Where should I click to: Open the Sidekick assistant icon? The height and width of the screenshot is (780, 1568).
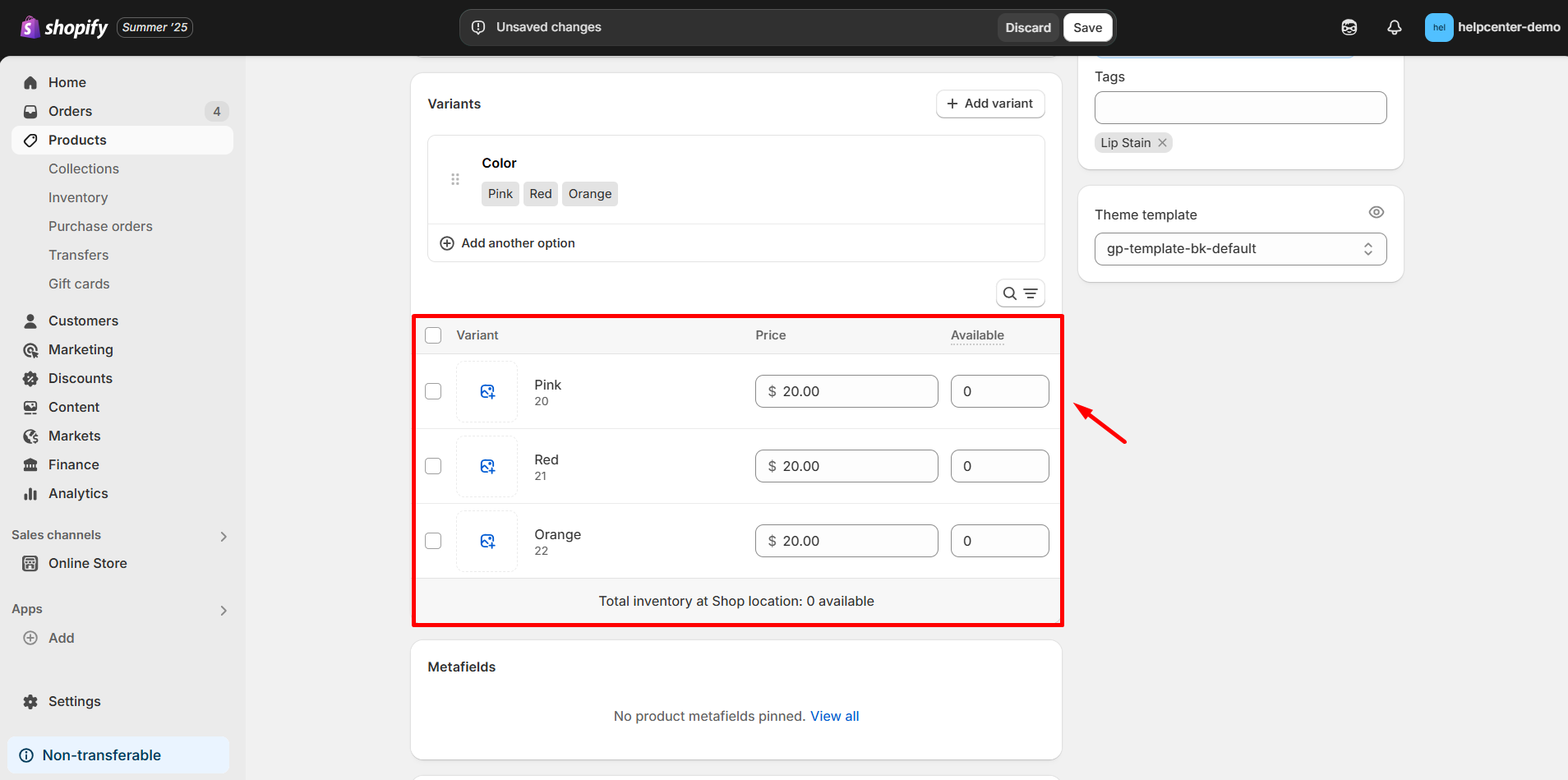[x=1349, y=27]
